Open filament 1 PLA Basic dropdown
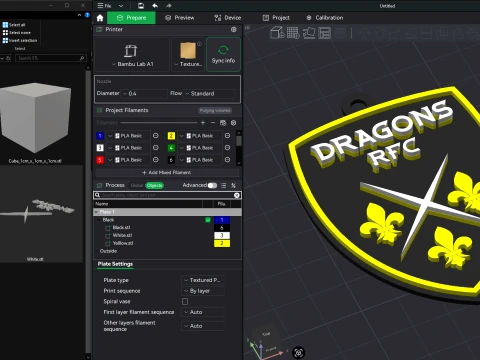480x360 pixels. click(x=129, y=136)
